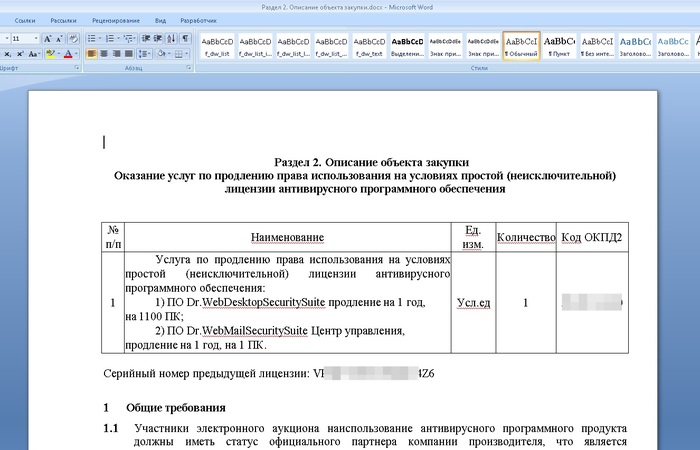This screenshot has width=700, height=450.
Task: Click the Clear Formatting icon
Action: tap(73, 38)
